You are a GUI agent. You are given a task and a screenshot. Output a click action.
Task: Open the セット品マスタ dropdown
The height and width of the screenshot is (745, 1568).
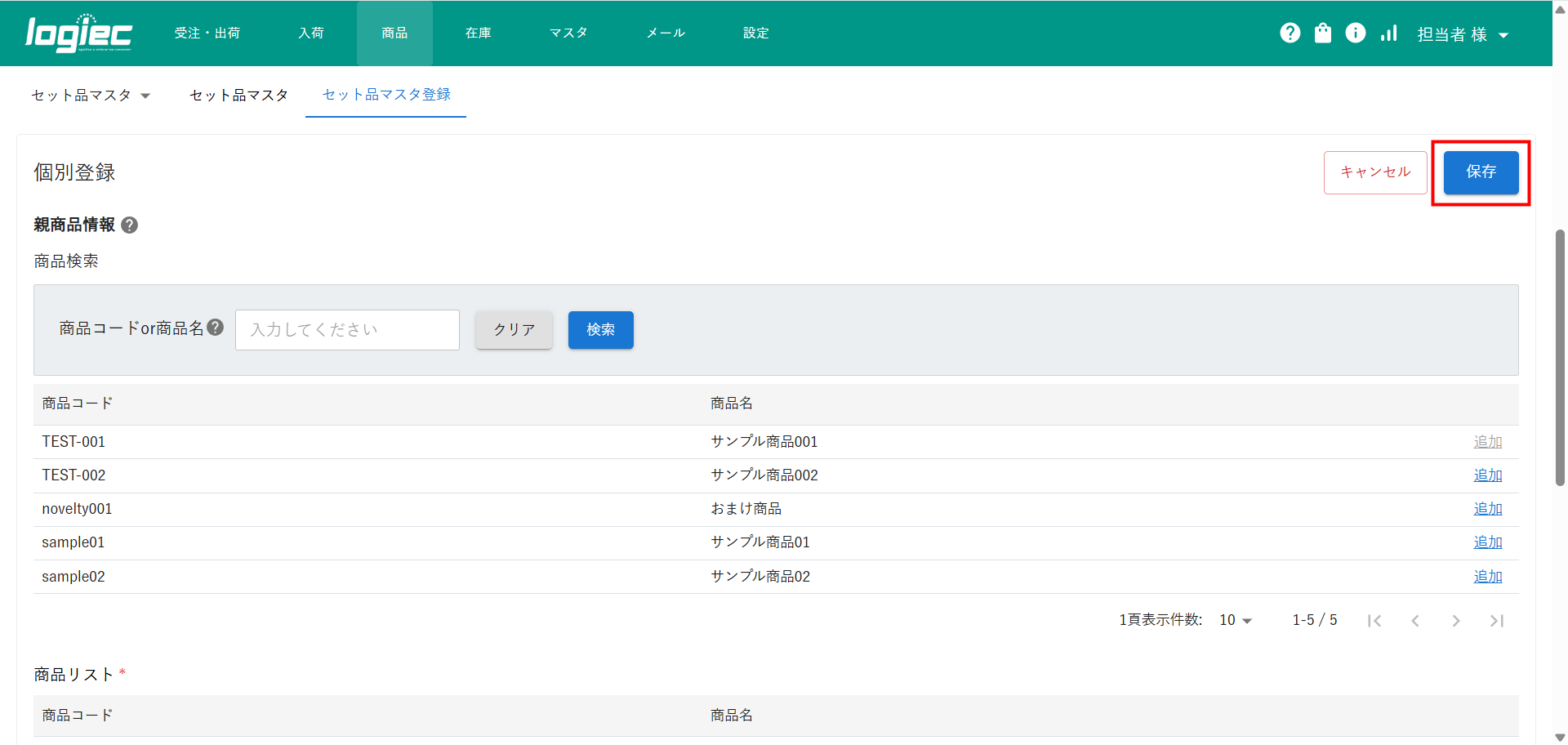click(x=90, y=96)
